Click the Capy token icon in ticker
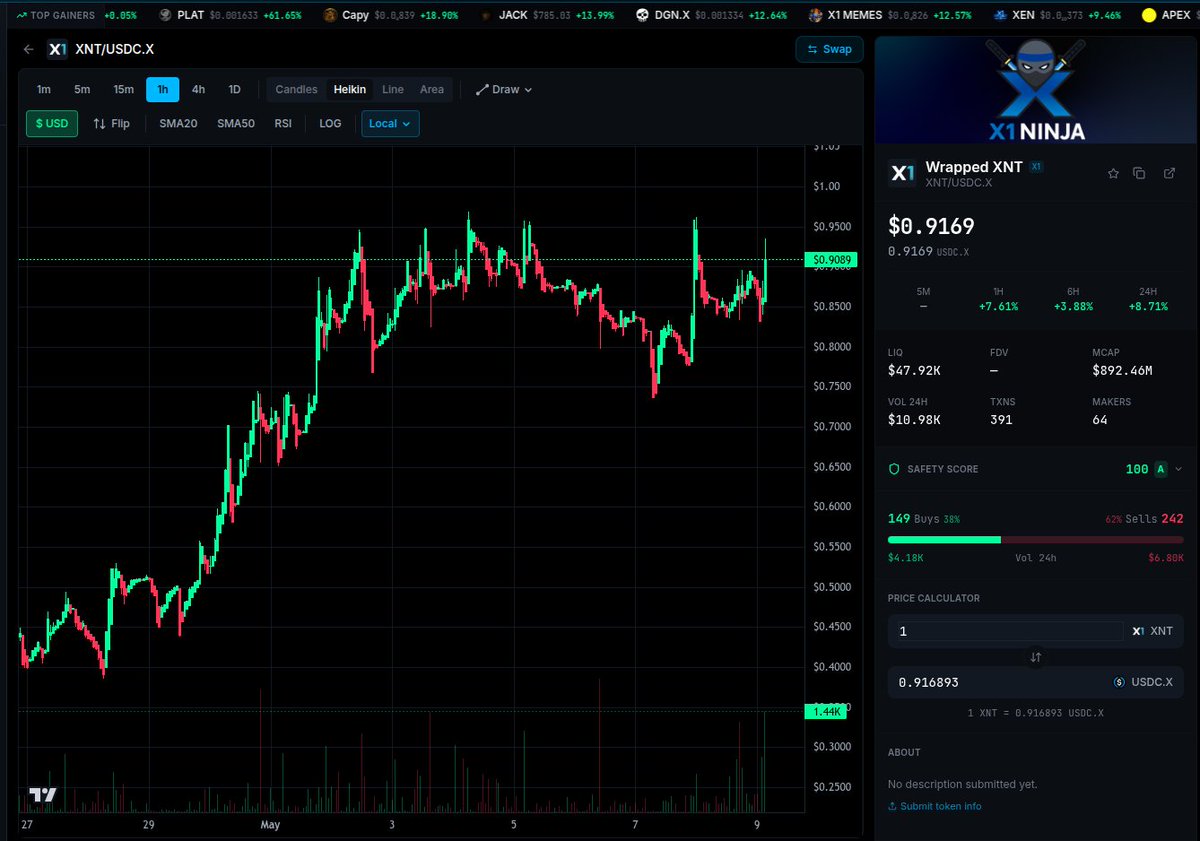 [330, 15]
